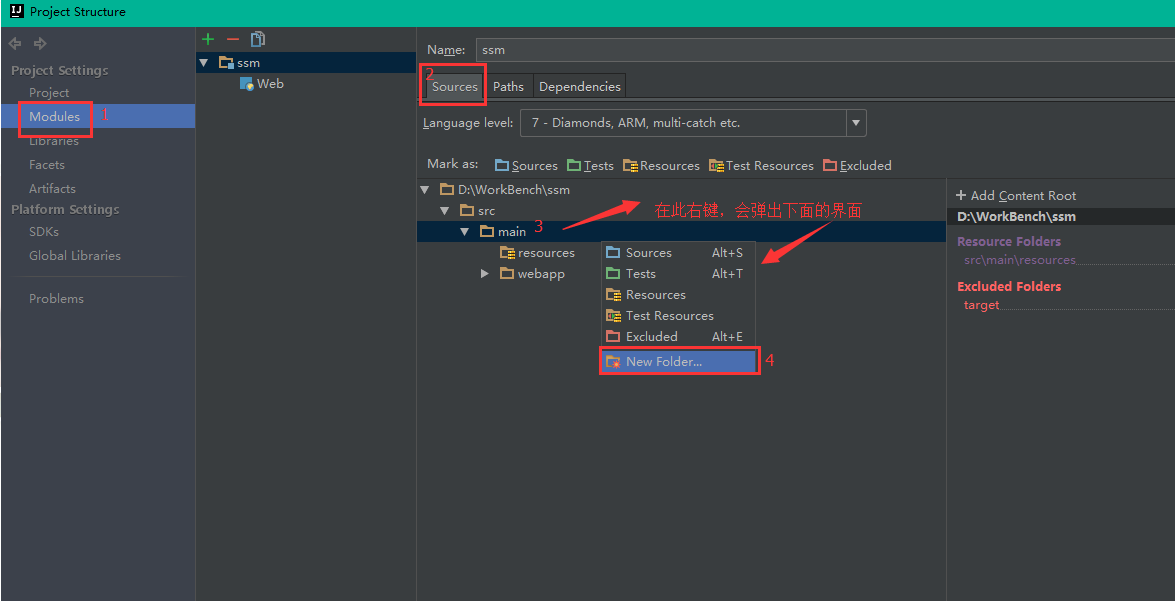Click the forward navigation arrow
1175x601 pixels.
tap(40, 43)
